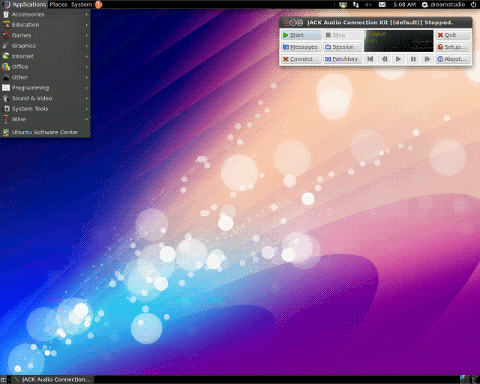Open the power session menu icon
Image resolution: width=480 pixels, height=384 pixels.
click(x=473, y=4)
